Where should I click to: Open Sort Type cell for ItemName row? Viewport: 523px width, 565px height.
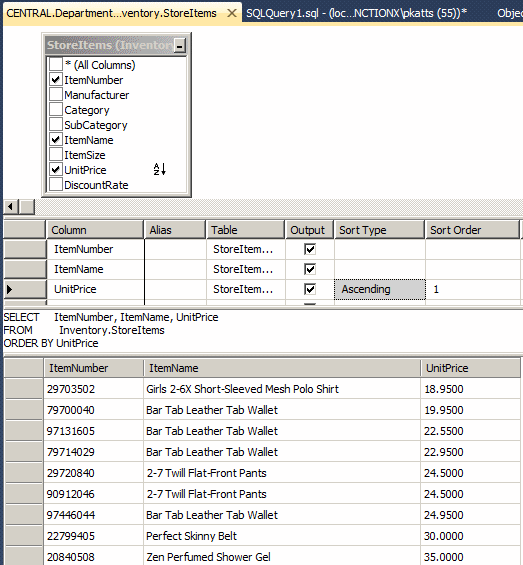(380, 269)
